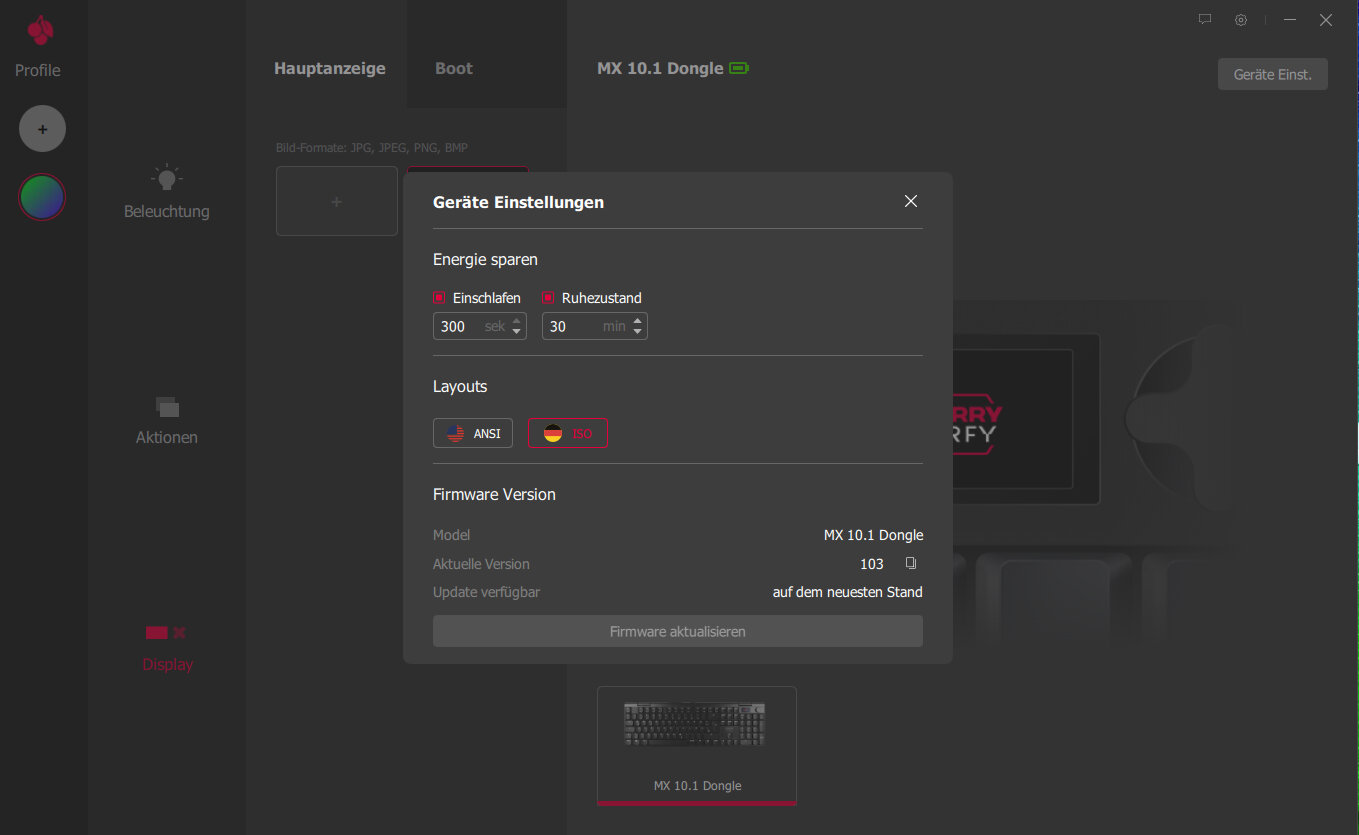Select the MX 10.1 Dongle device thumbnail
This screenshot has height=835, width=1359.
coord(697,743)
